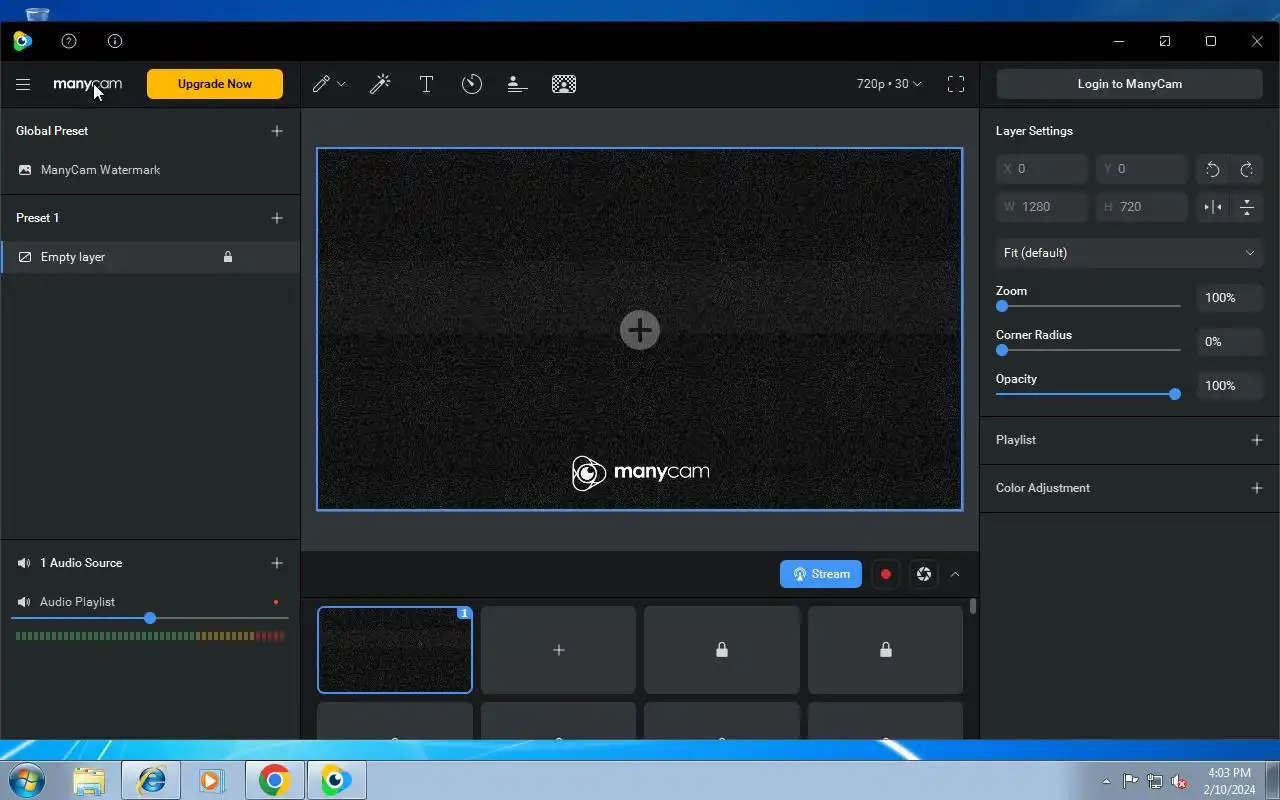Take a snapshot with camera shutter icon

924,574
